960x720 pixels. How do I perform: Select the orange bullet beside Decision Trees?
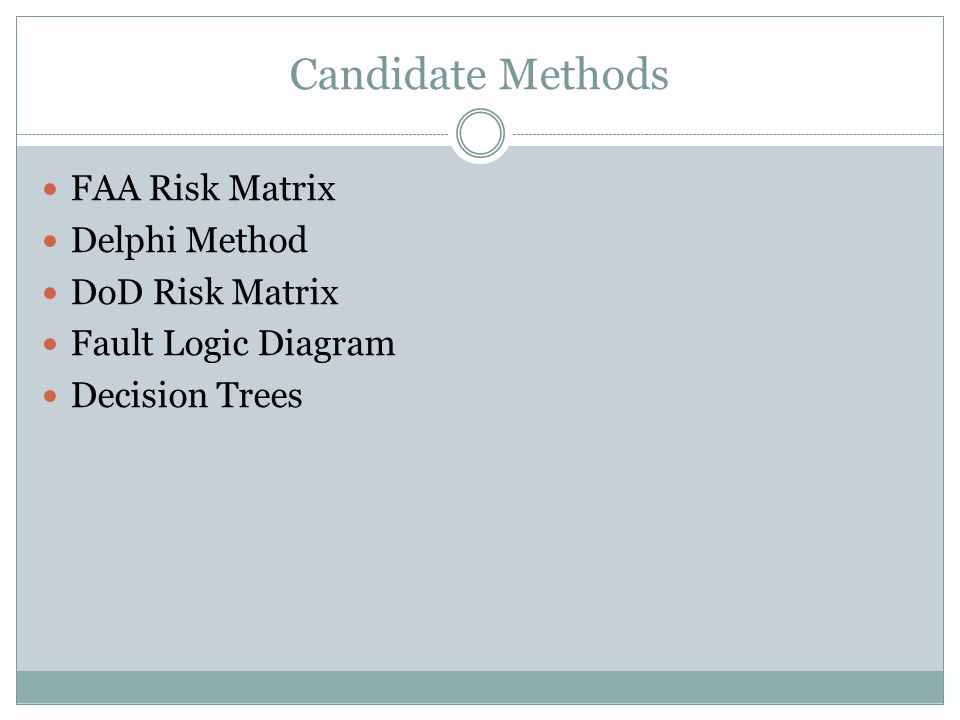50,396
